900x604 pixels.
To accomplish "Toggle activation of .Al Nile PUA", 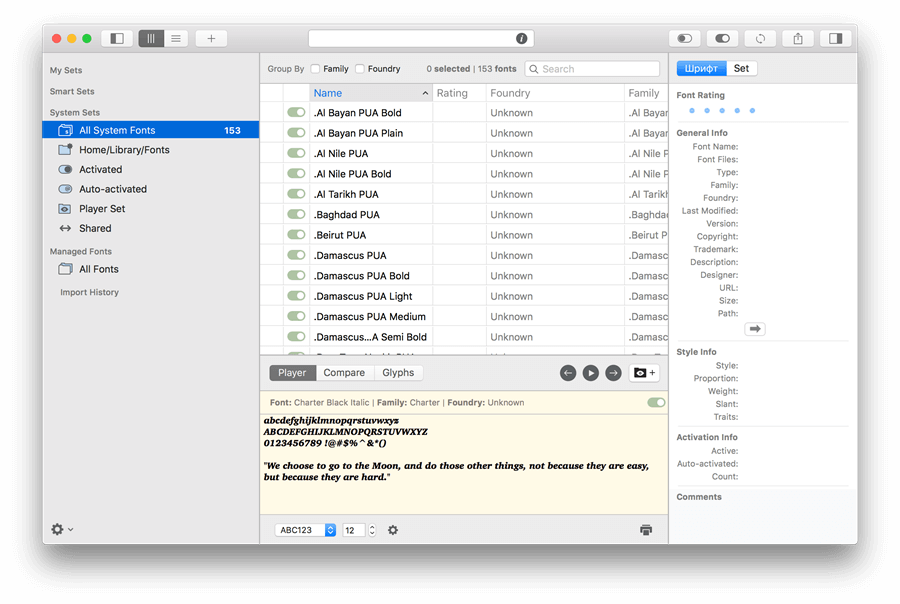I will point(296,153).
